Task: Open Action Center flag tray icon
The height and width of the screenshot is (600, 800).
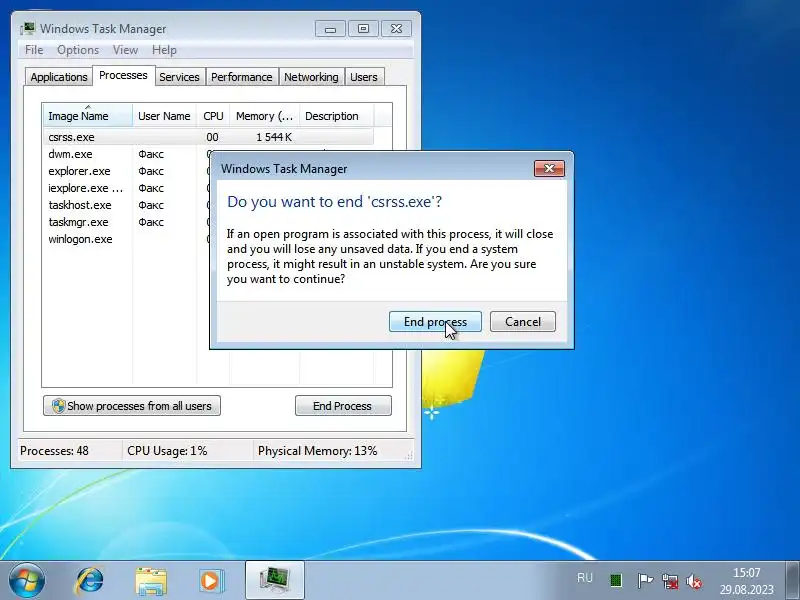Action: pyautogui.click(x=644, y=581)
